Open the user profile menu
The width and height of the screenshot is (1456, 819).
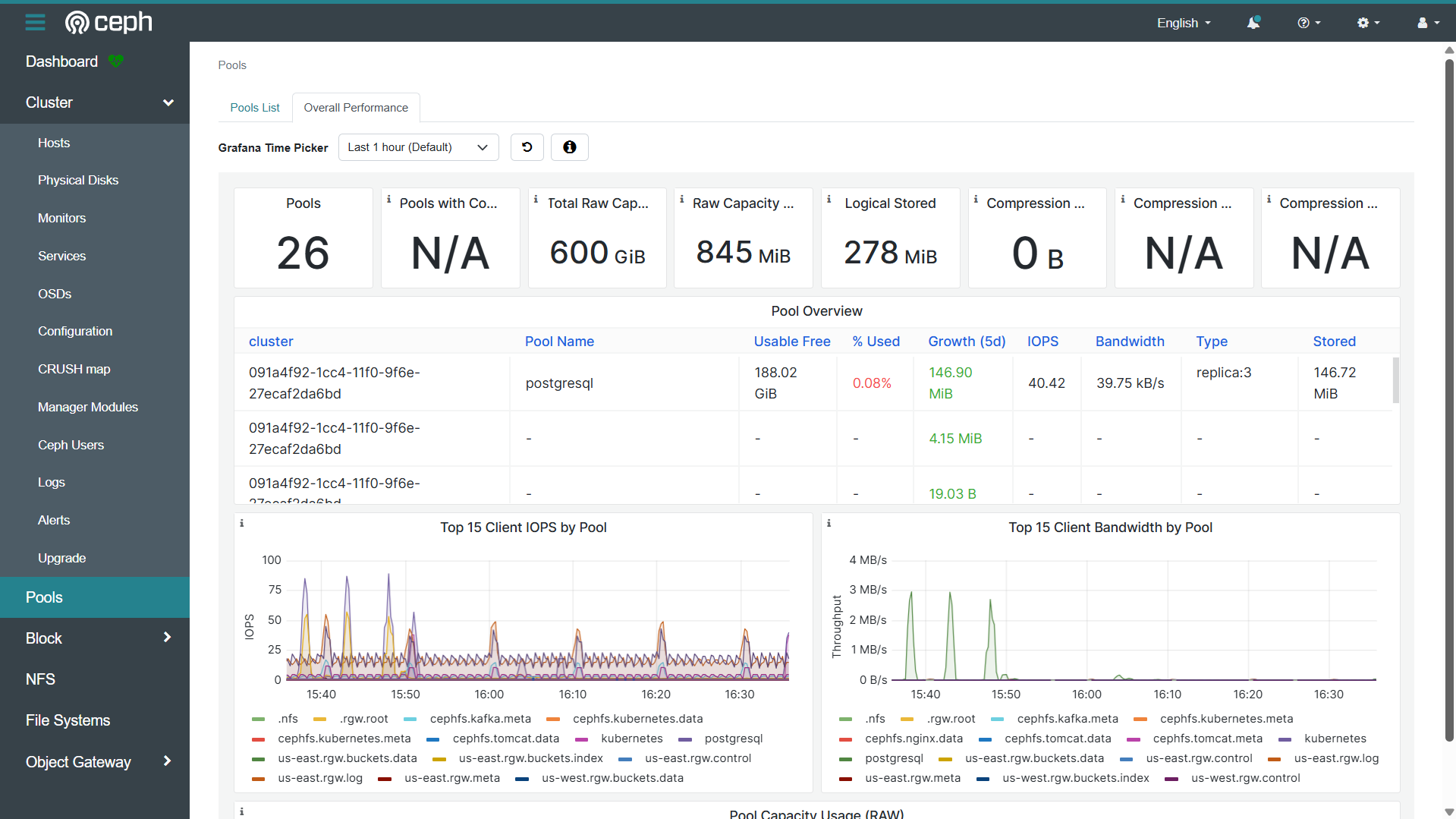tap(1428, 23)
